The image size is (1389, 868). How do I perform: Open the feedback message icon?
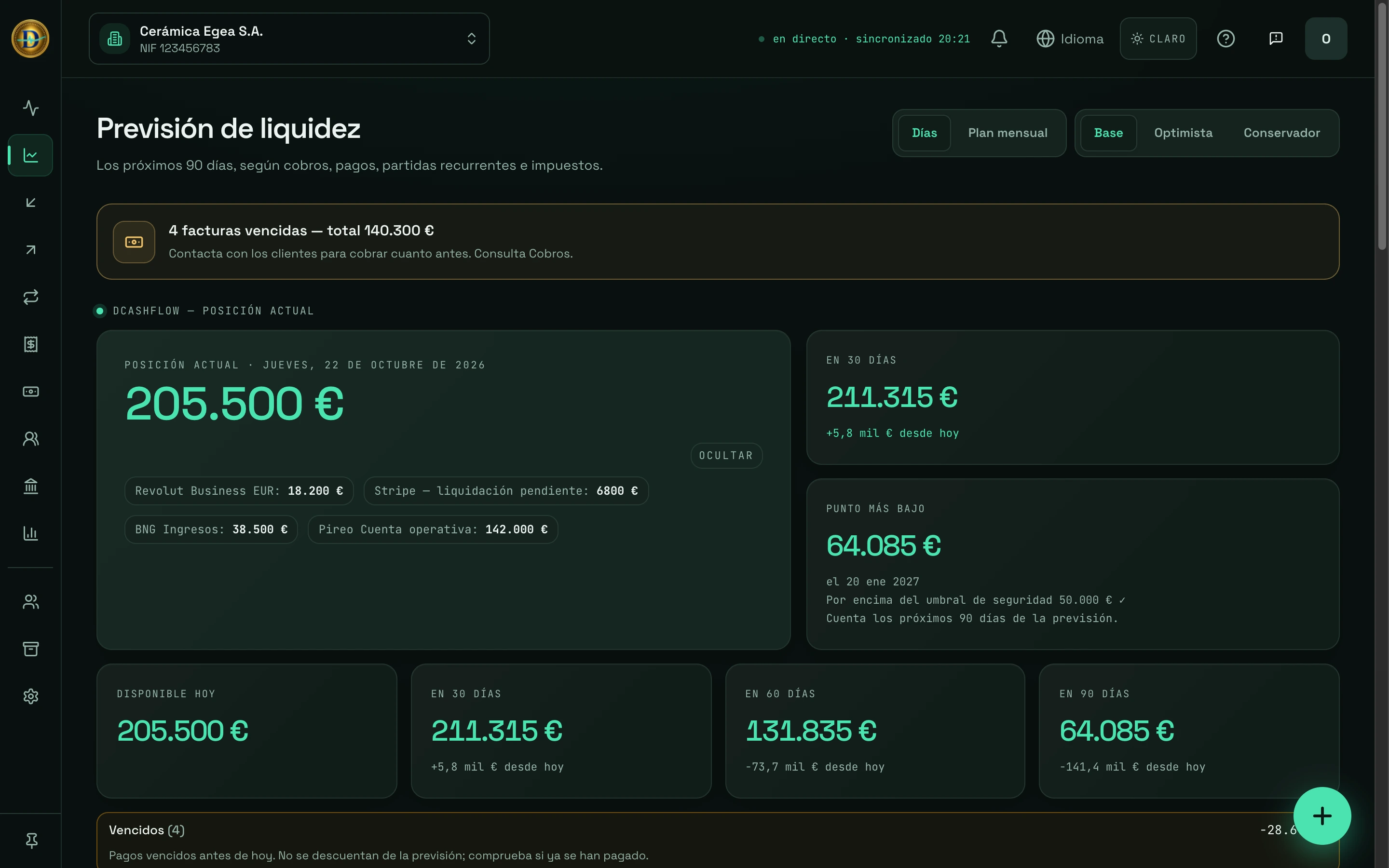click(1275, 39)
